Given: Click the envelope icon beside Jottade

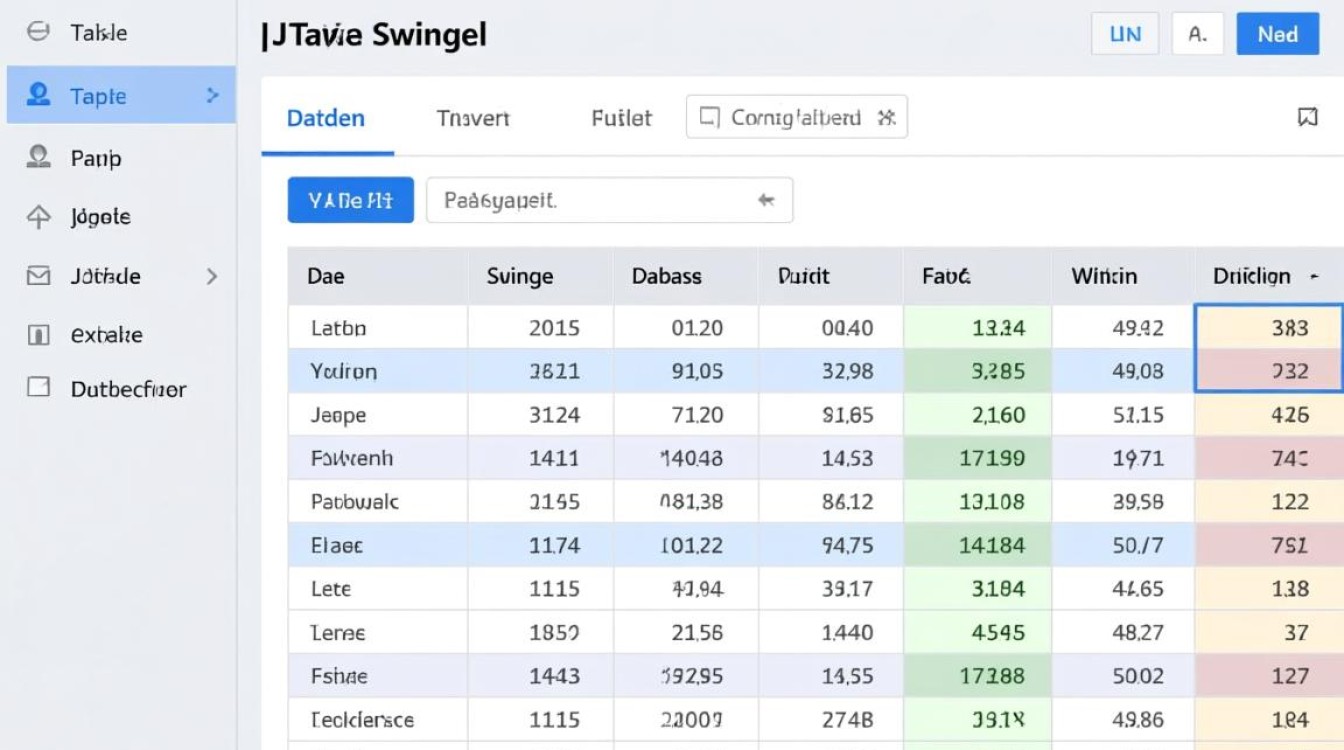Looking at the screenshot, I should coord(39,276).
